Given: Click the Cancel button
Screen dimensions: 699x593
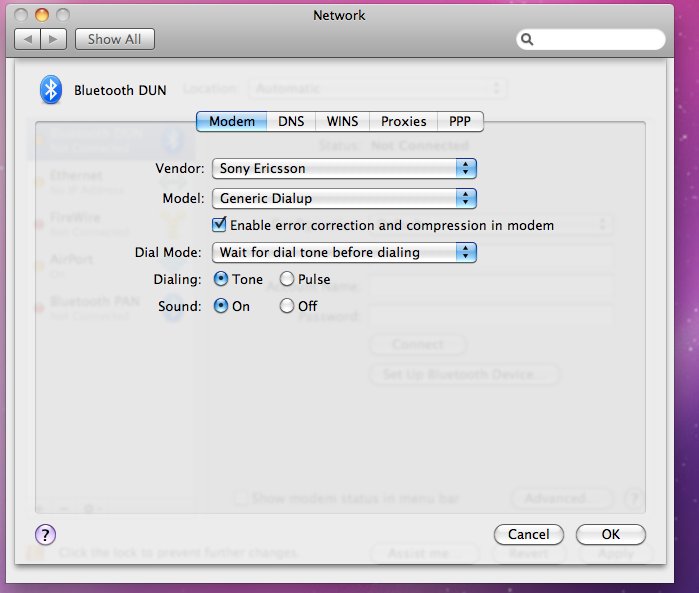Looking at the screenshot, I should pos(529,534).
